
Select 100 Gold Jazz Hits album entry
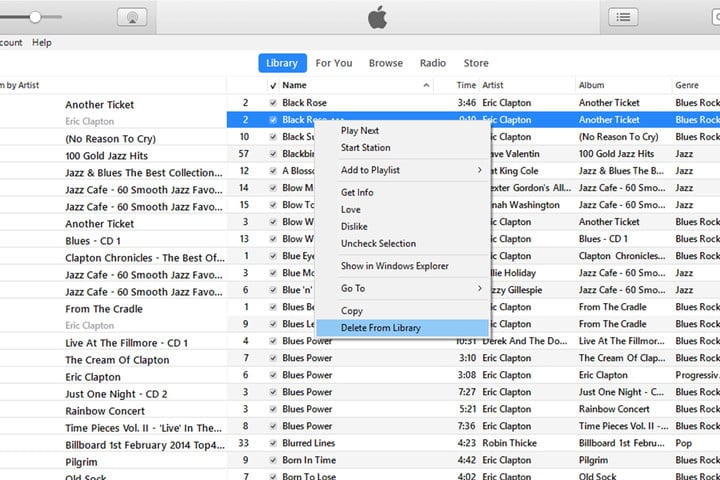coord(107,156)
